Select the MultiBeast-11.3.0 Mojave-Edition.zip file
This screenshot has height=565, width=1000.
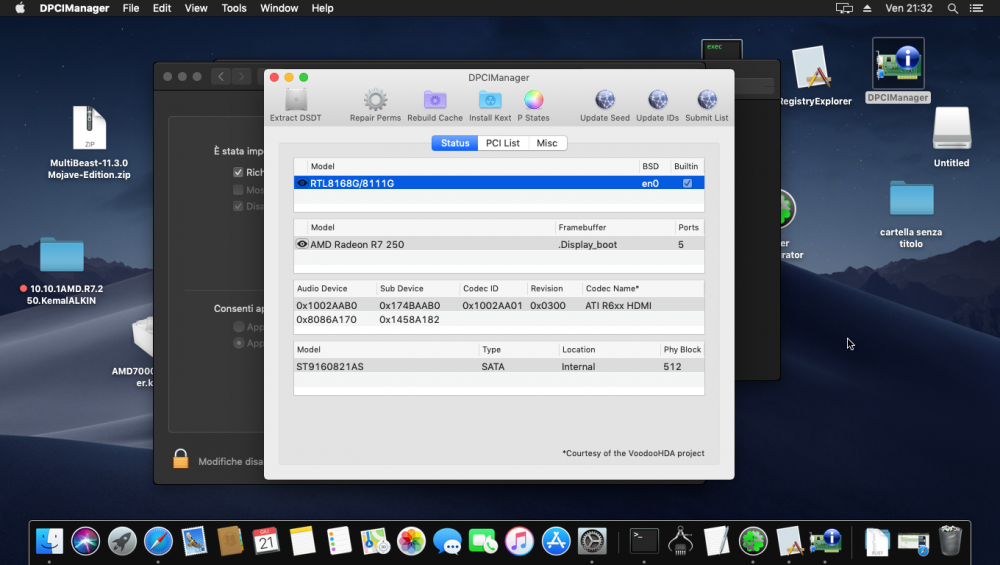tap(89, 128)
